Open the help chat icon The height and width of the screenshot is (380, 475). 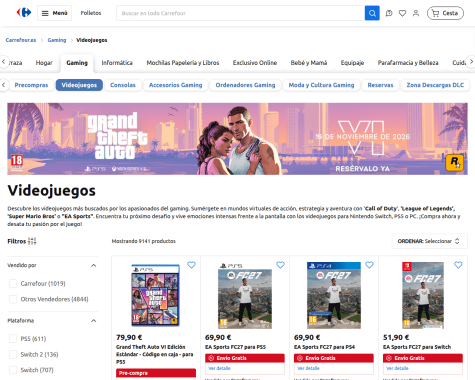pyautogui.click(x=389, y=13)
